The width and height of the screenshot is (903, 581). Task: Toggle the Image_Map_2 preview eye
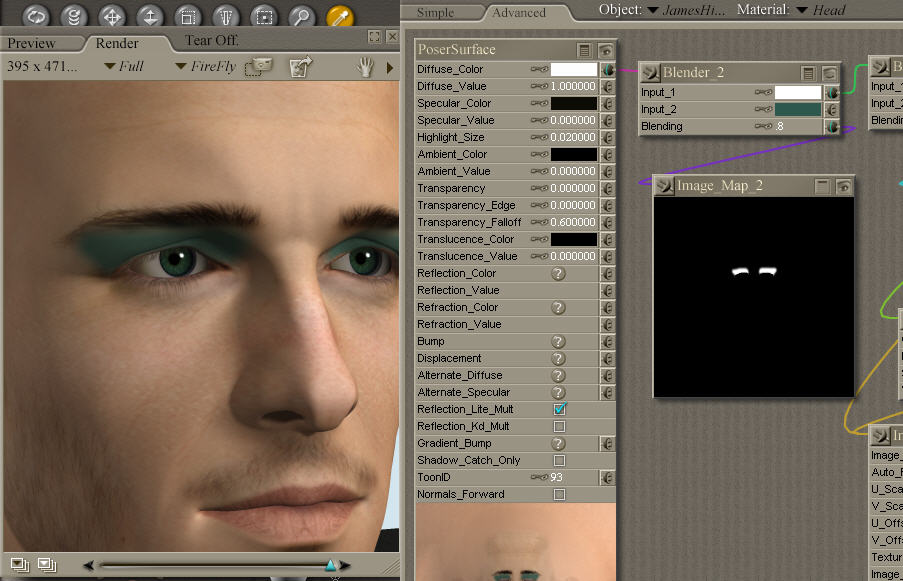(x=843, y=186)
